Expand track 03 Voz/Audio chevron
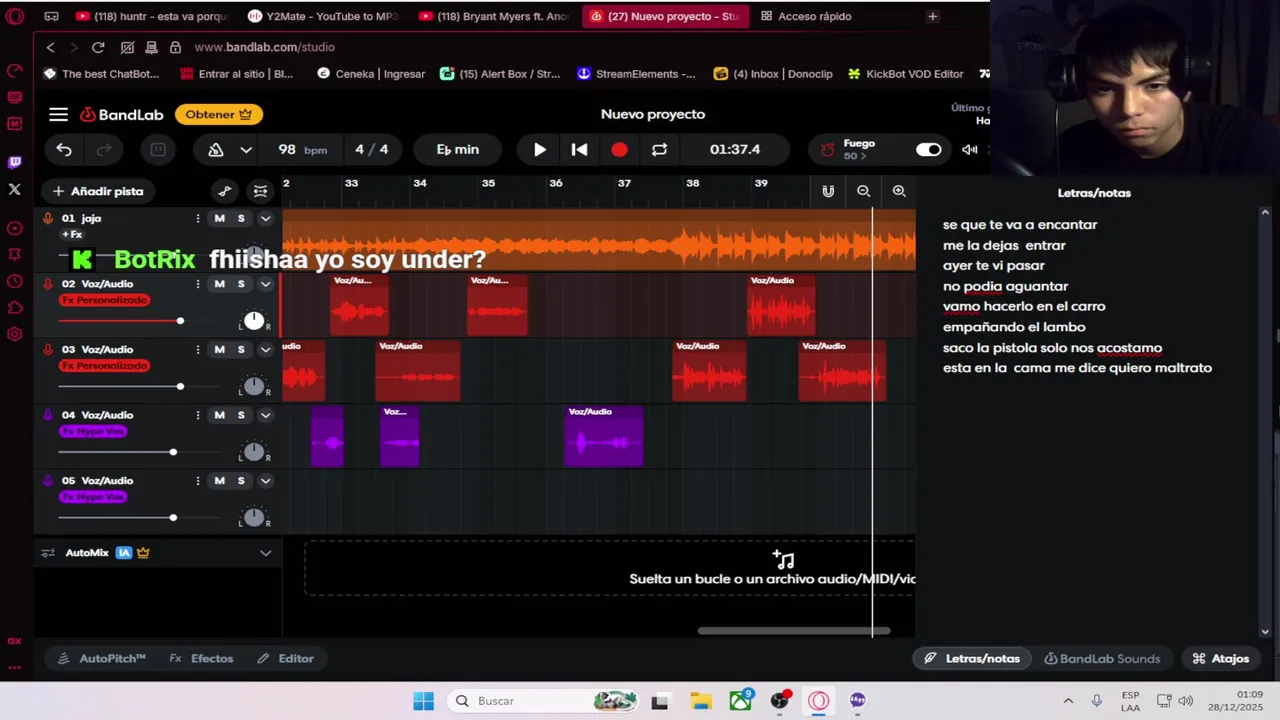The image size is (1280, 720). point(265,349)
